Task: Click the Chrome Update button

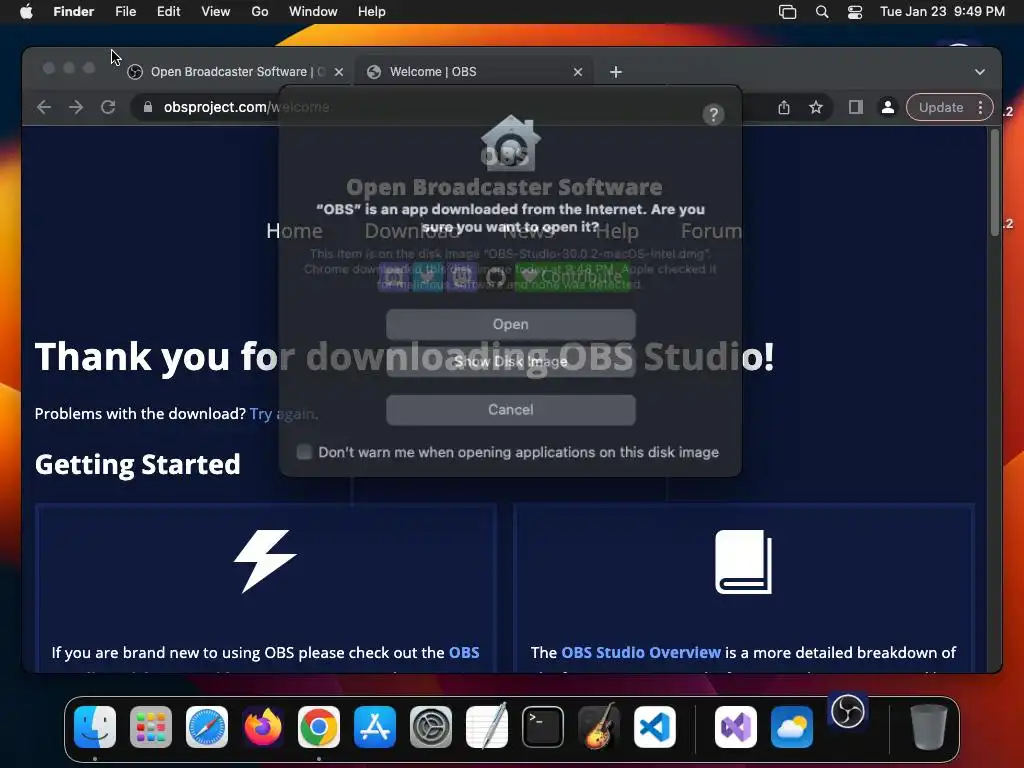Action: 940,108
